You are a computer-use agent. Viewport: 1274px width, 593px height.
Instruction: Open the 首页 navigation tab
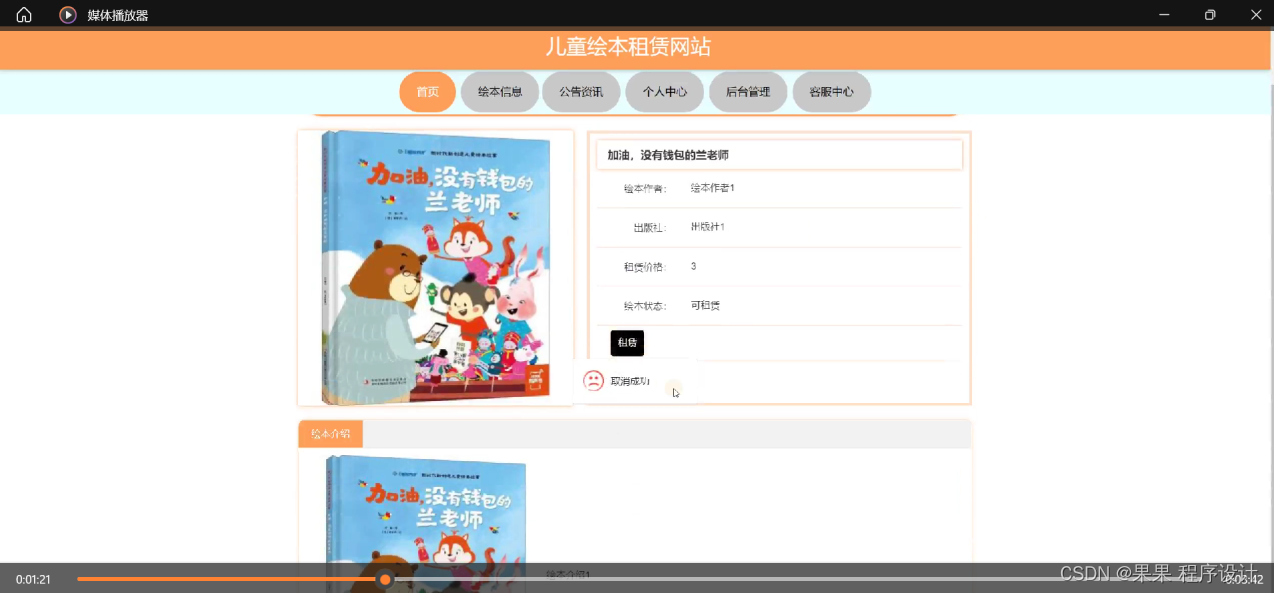(x=428, y=92)
